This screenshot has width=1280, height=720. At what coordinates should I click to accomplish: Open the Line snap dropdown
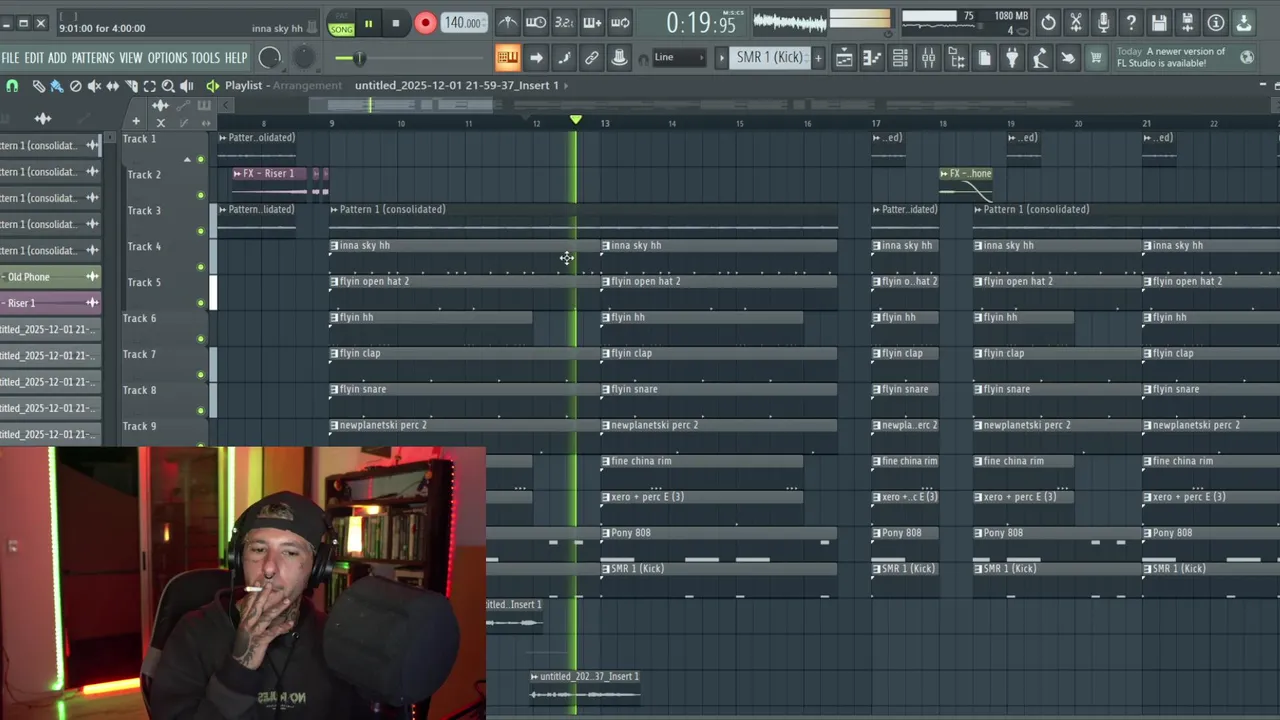coord(678,58)
